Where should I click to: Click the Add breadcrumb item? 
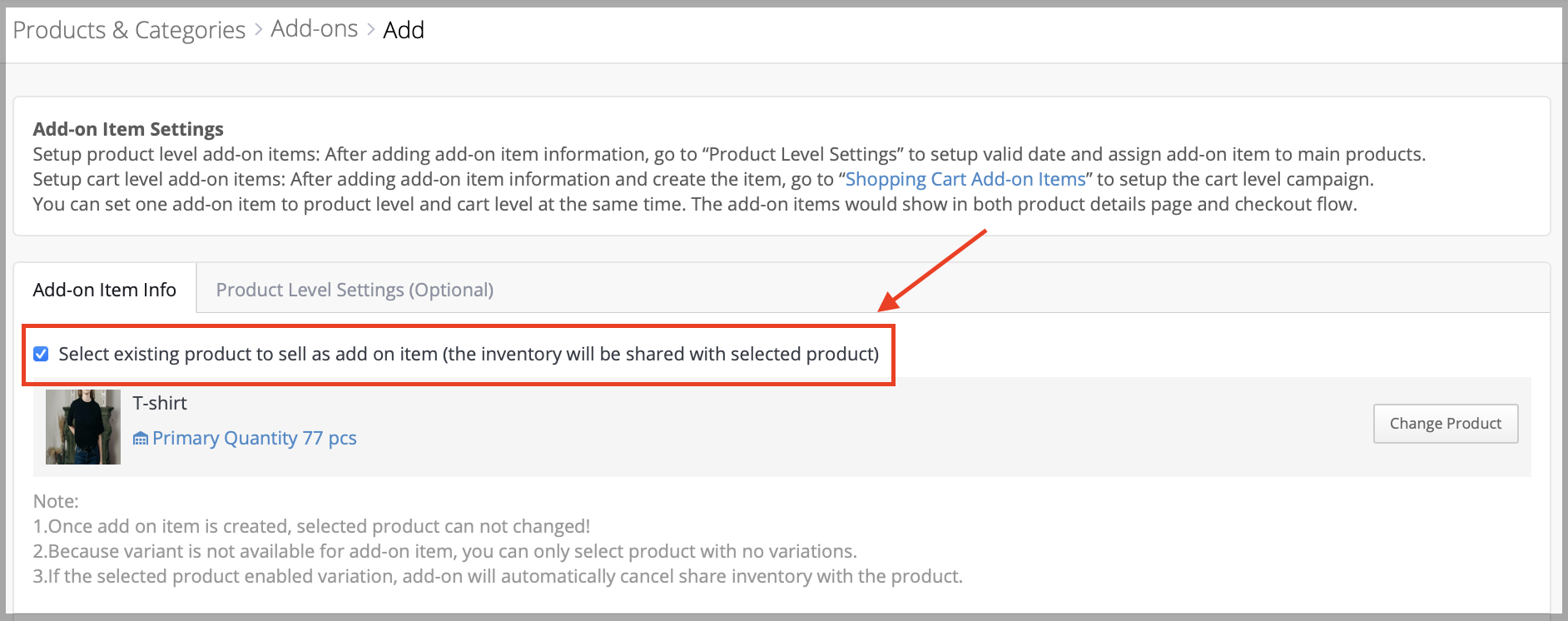(x=404, y=30)
